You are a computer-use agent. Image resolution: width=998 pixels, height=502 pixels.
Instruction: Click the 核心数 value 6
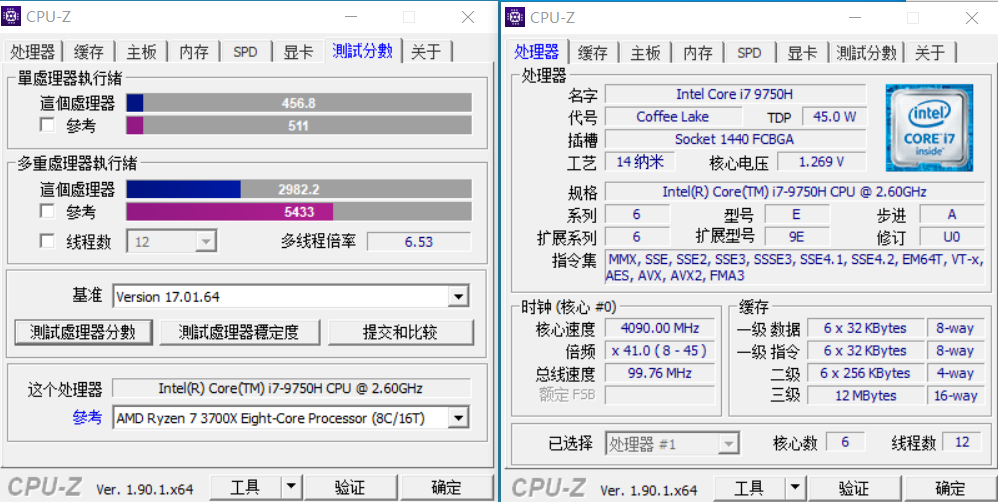(845, 442)
